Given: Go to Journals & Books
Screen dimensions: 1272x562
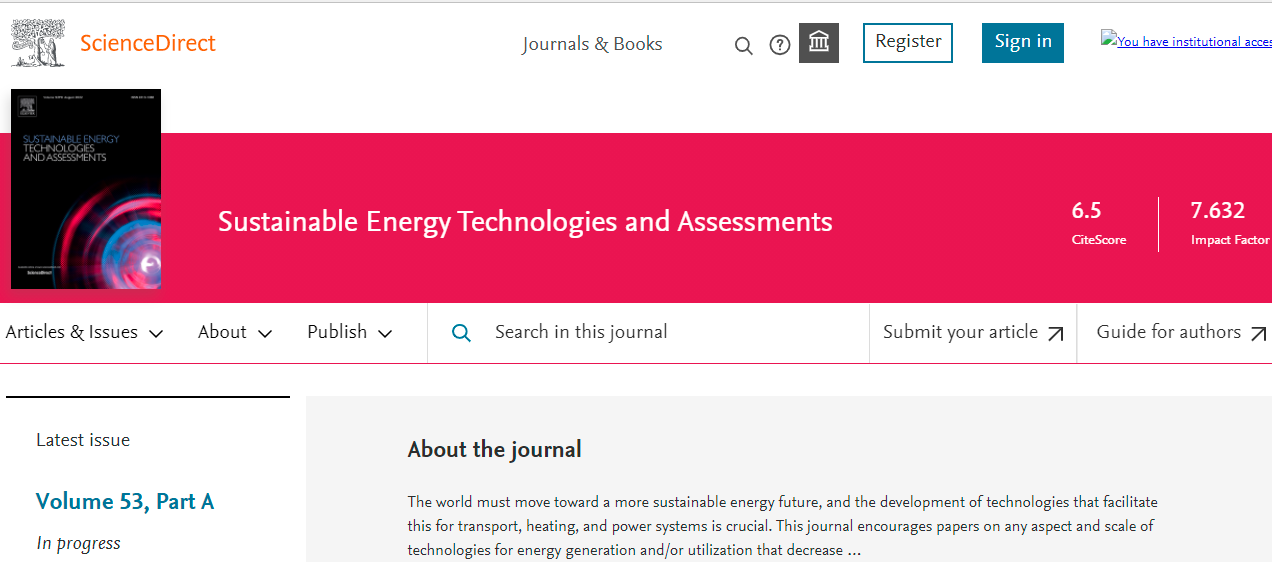Looking at the screenshot, I should click(x=592, y=44).
